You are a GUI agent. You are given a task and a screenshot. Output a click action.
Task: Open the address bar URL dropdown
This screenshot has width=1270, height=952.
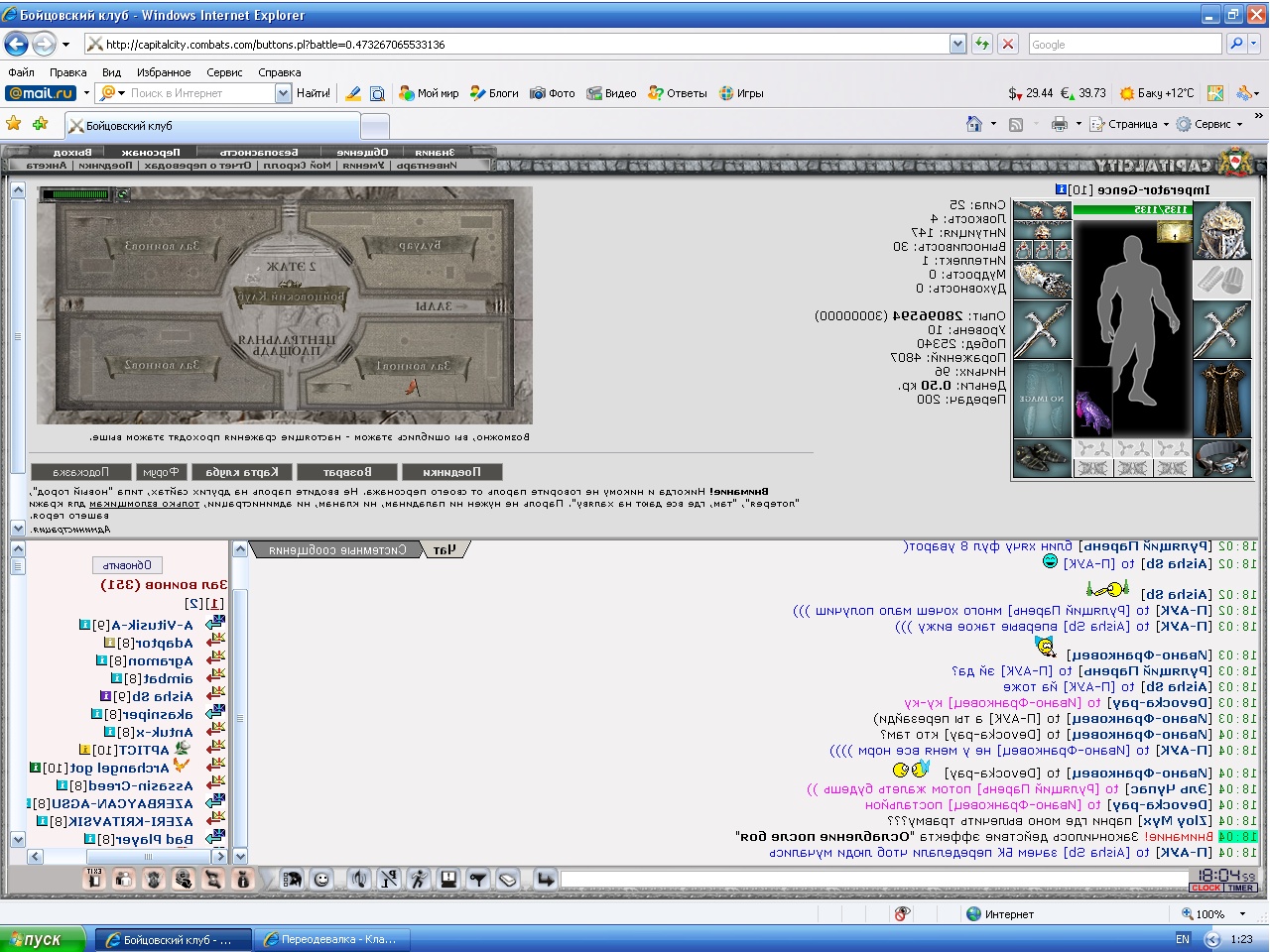tap(957, 44)
